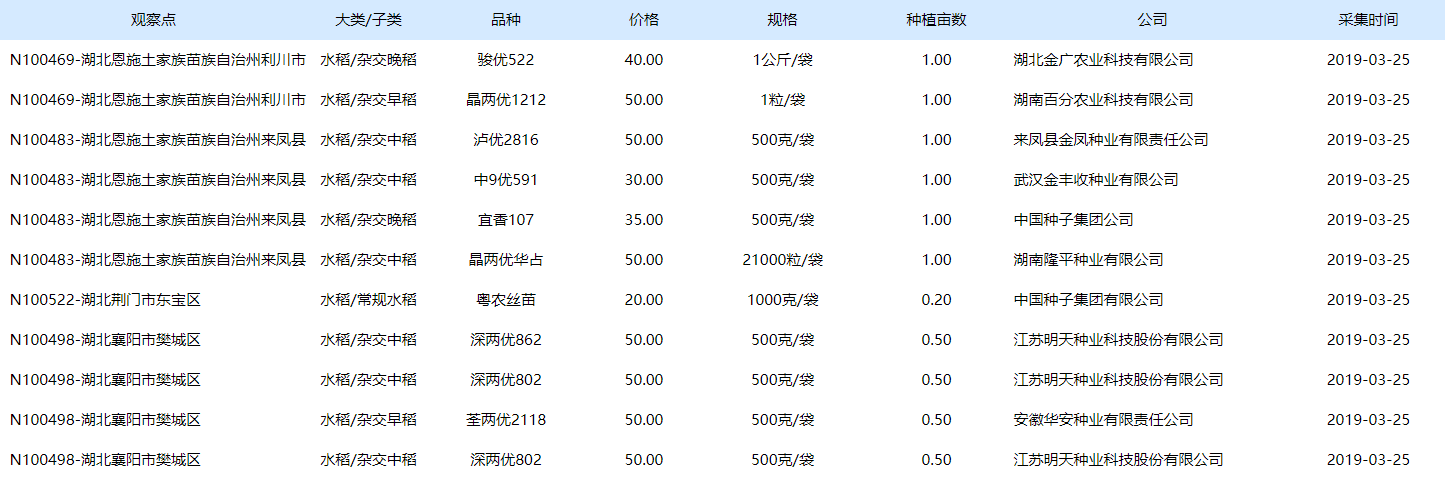Screen dimensions: 1446x484
Task: Click price 20.00 in 粤农丝苗 row
Action: [644, 300]
